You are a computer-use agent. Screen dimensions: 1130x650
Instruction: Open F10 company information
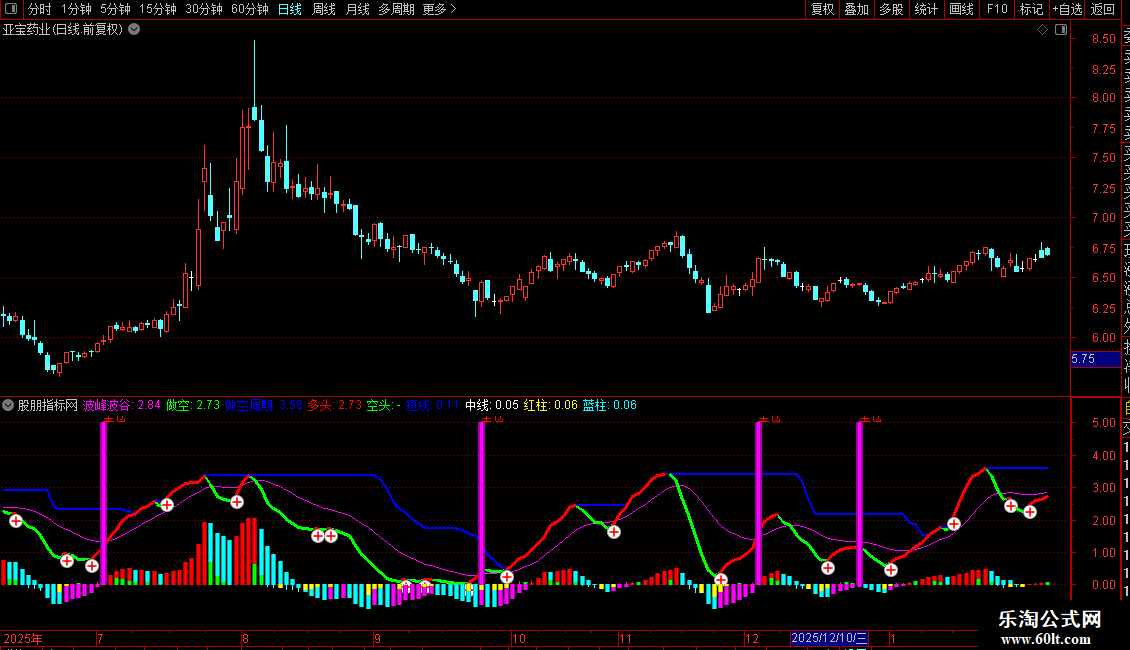pos(997,9)
